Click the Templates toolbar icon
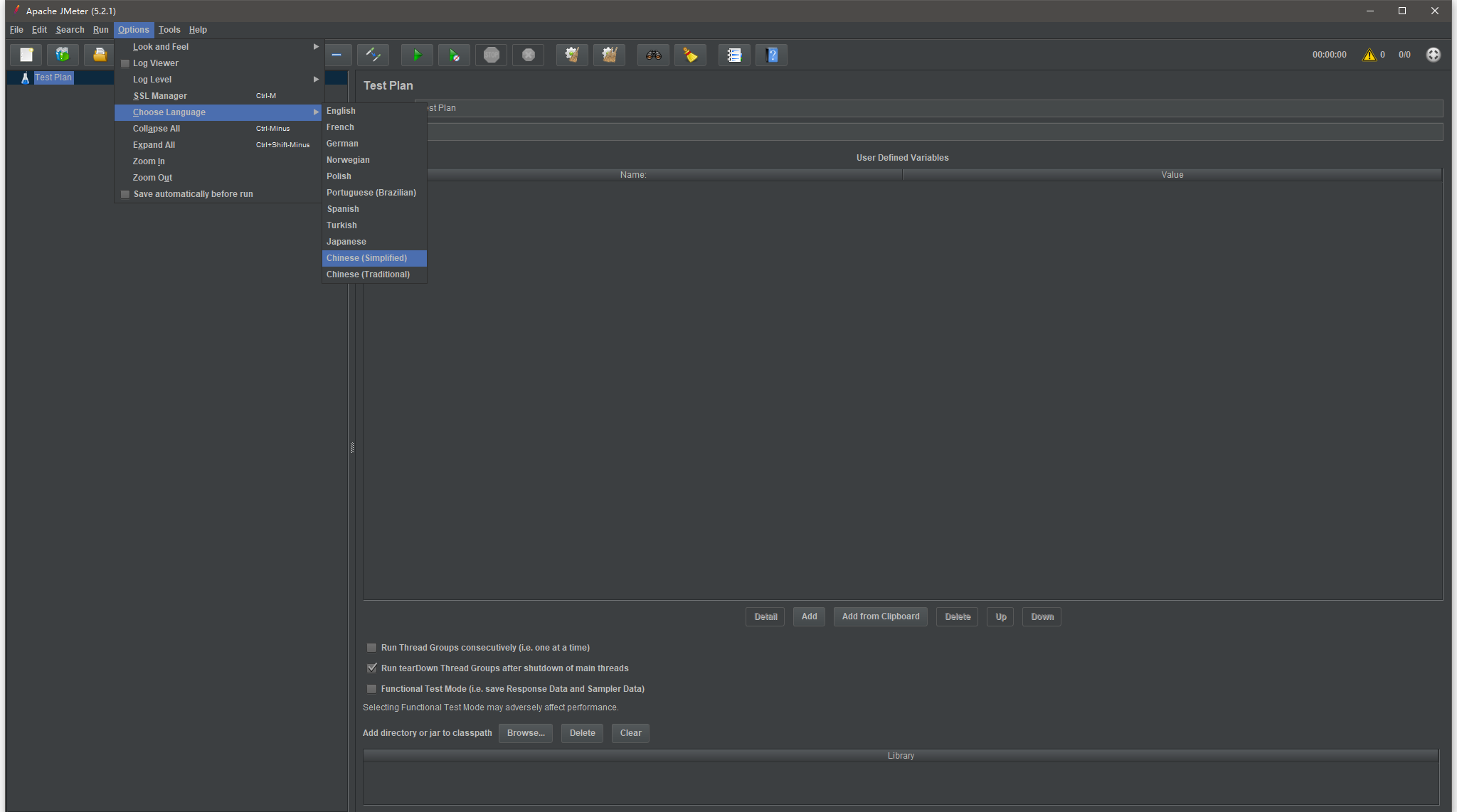Viewport: 1457px width, 812px height. point(63,55)
